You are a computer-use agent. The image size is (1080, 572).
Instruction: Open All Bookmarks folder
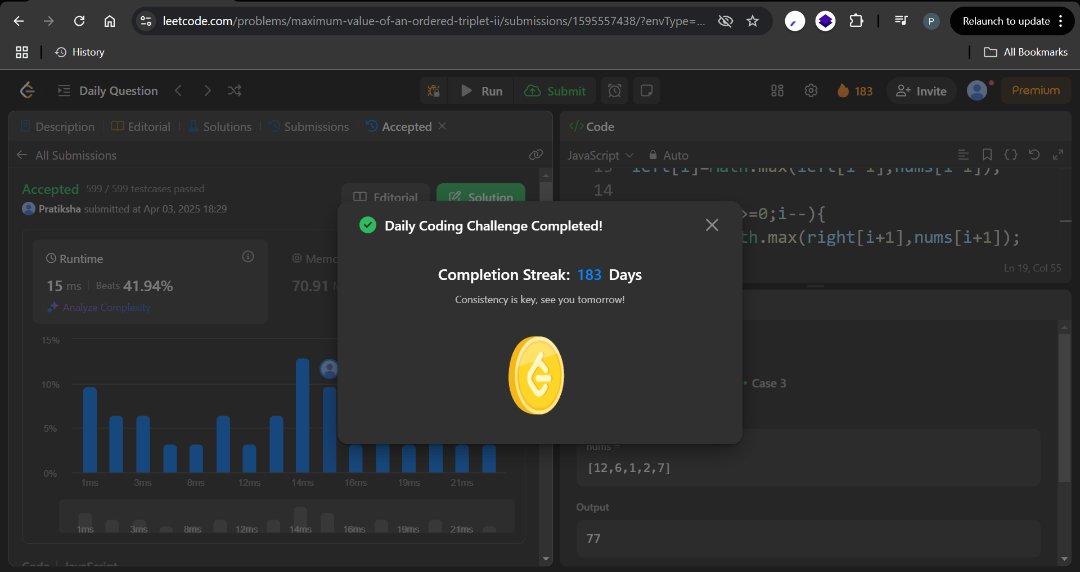tap(1026, 52)
